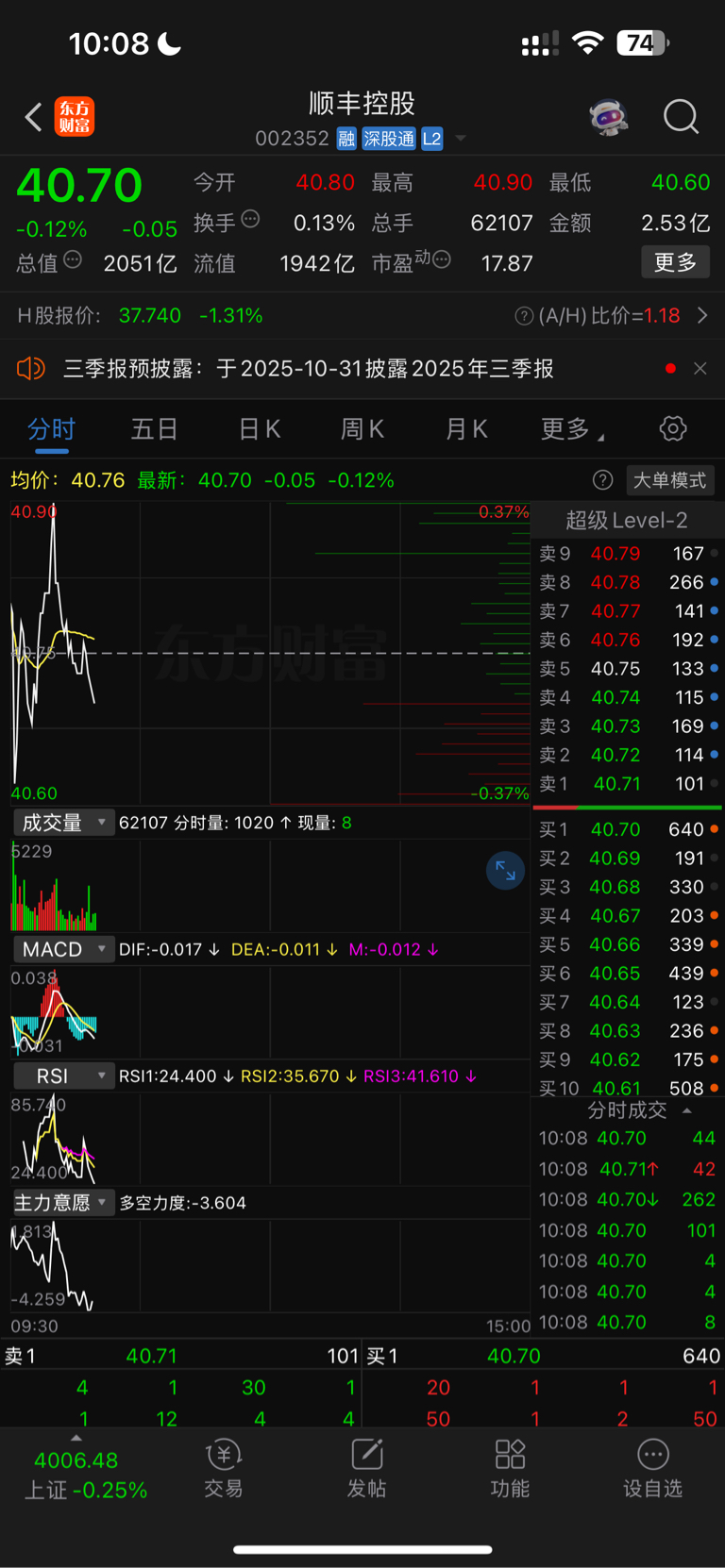Tap the intraday price chart
Image resolution: width=725 pixels, height=1568 pixels.
pyautogui.click(x=270, y=653)
